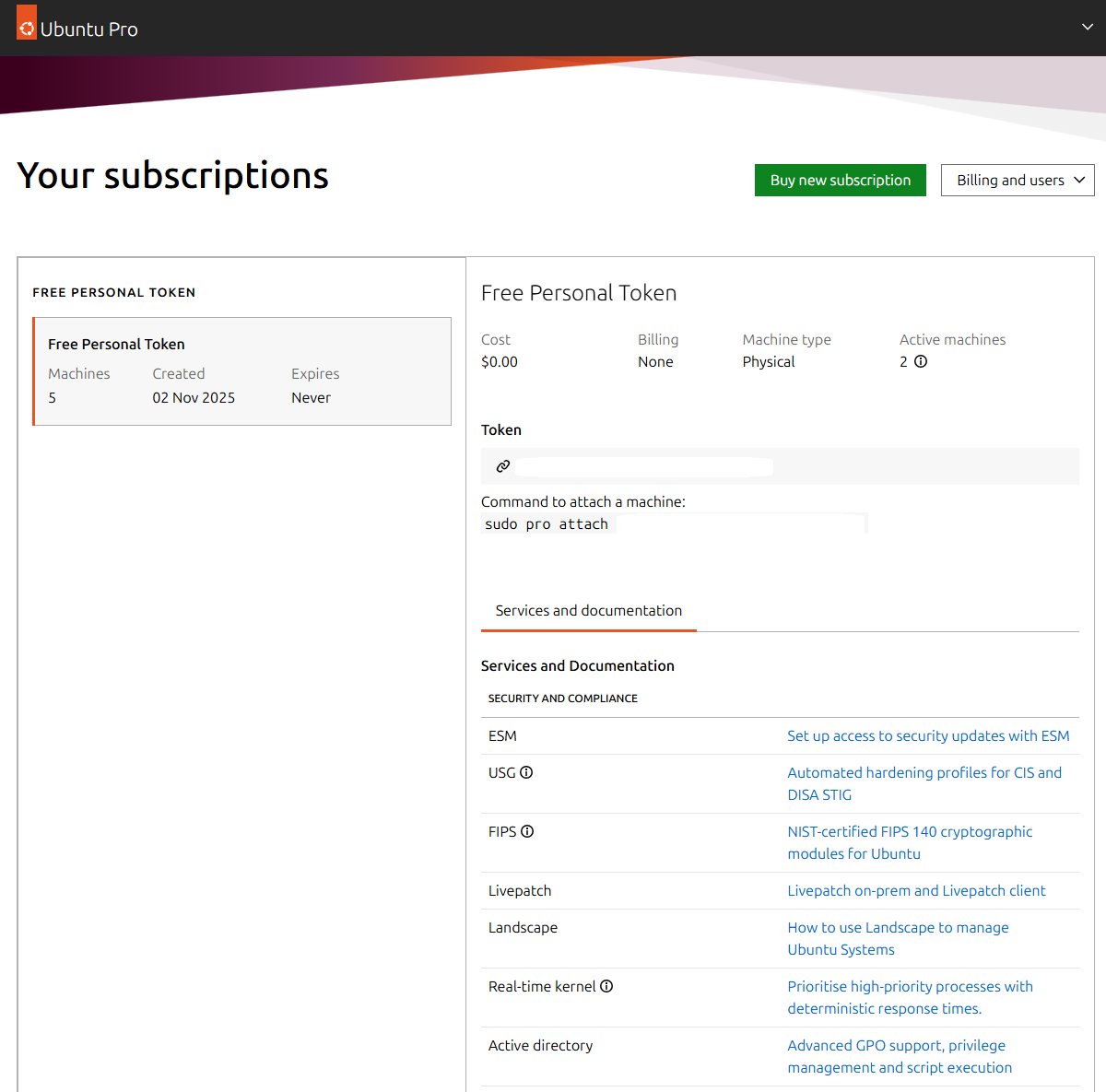Open Prioritise high-priority processes link

(x=910, y=997)
